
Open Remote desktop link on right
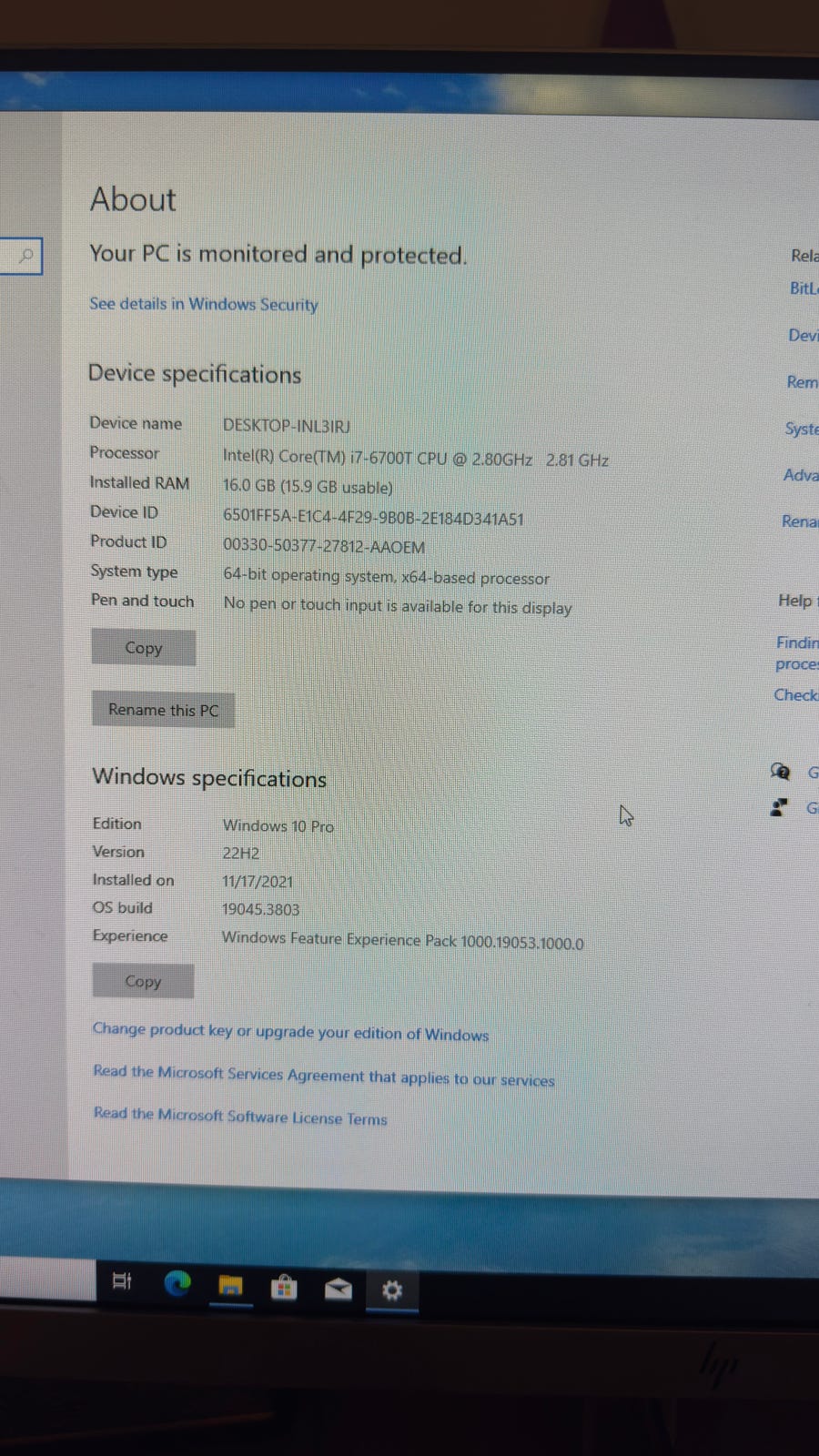tap(802, 382)
